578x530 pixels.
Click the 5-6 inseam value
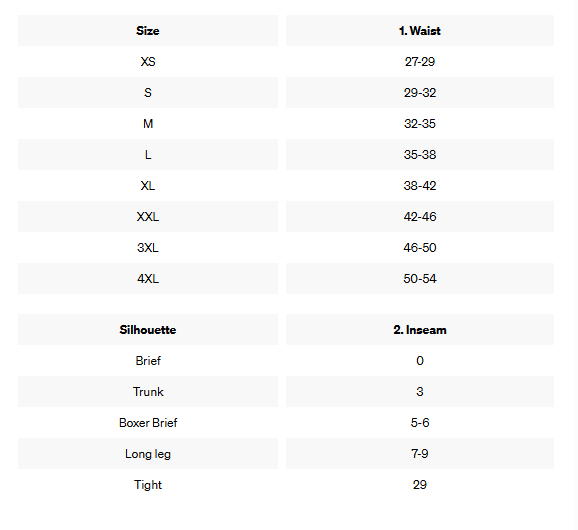pos(419,422)
